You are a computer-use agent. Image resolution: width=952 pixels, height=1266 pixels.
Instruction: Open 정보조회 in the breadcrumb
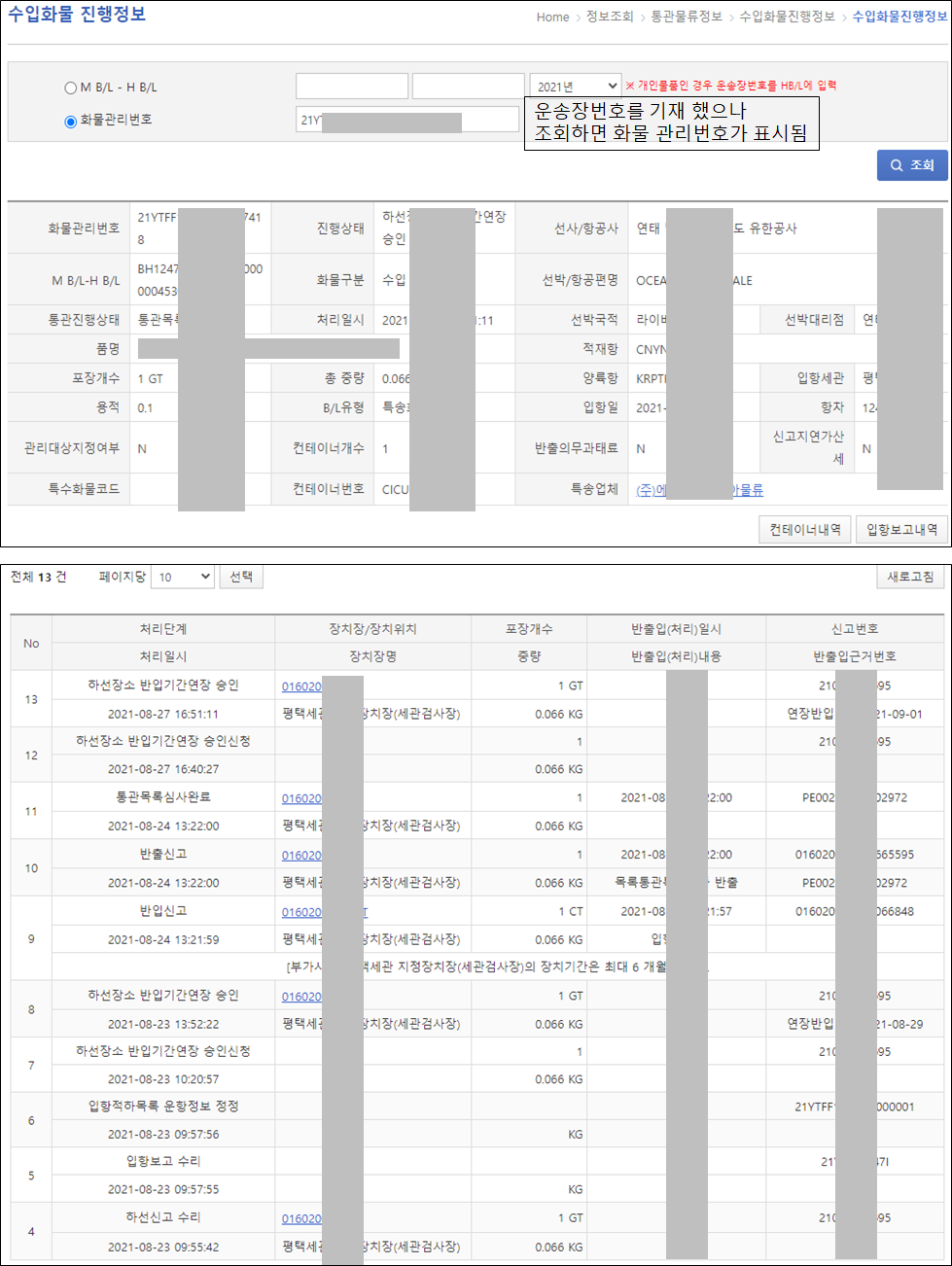[610, 17]
